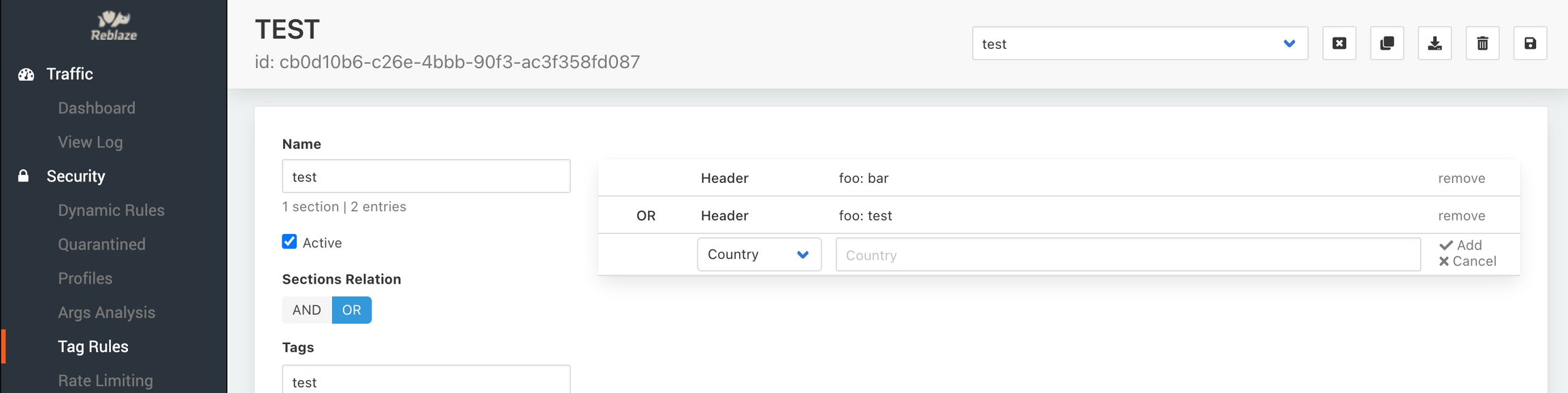Image resolution: width=1568 pixels, height=393 pixels.
Task: Click Add to confirm new entry
Action: click(1461, 245)
